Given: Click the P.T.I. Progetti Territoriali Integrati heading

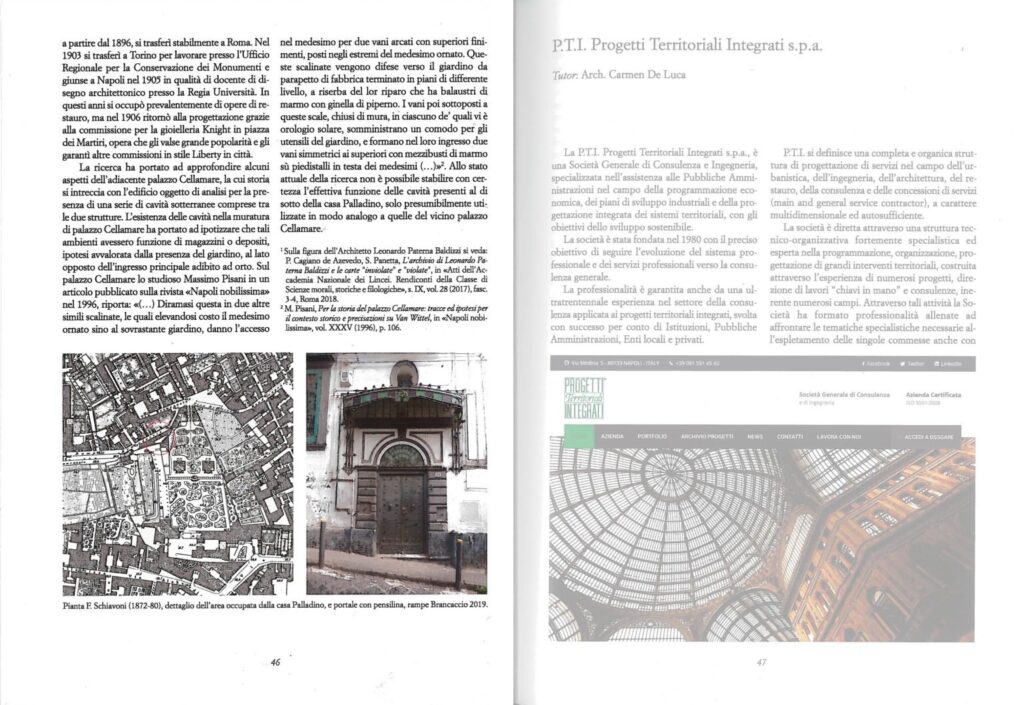Looking at the screenshot, I should tap(690, 46).
